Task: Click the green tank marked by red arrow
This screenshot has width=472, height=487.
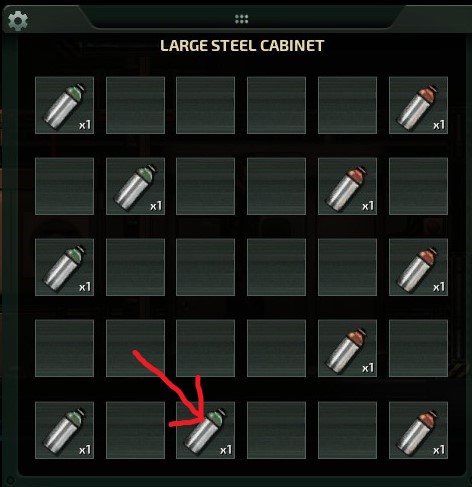Action: [205, 430]
